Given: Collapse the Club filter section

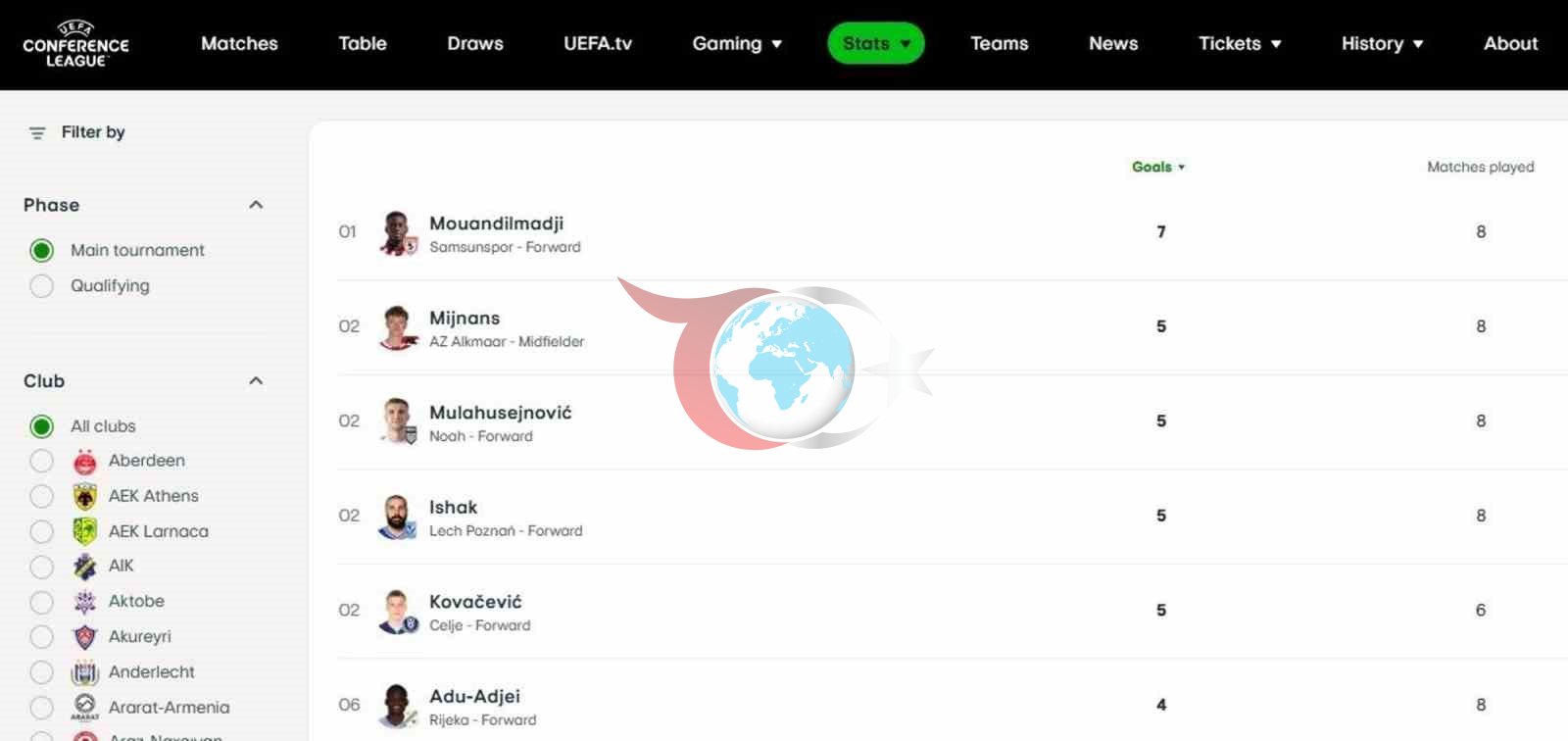Looking at the screenshot, I should pos(256,381).
